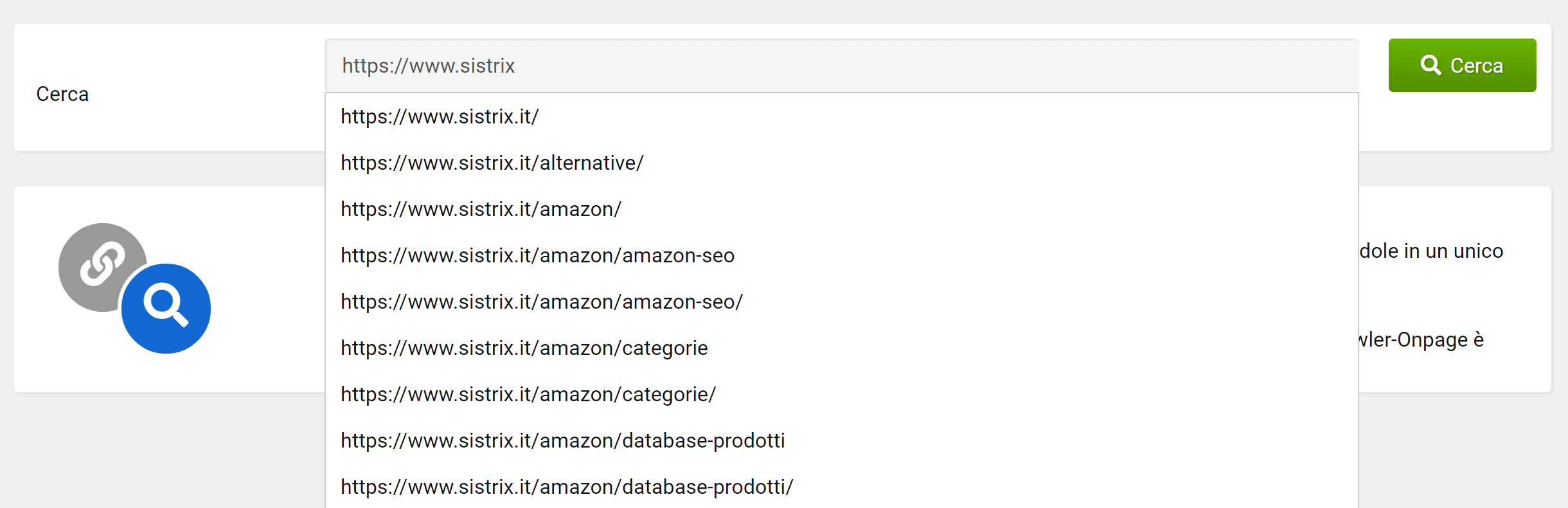
Task: Click the Cerca label left of the search field
Action: (x=62, y=94)
